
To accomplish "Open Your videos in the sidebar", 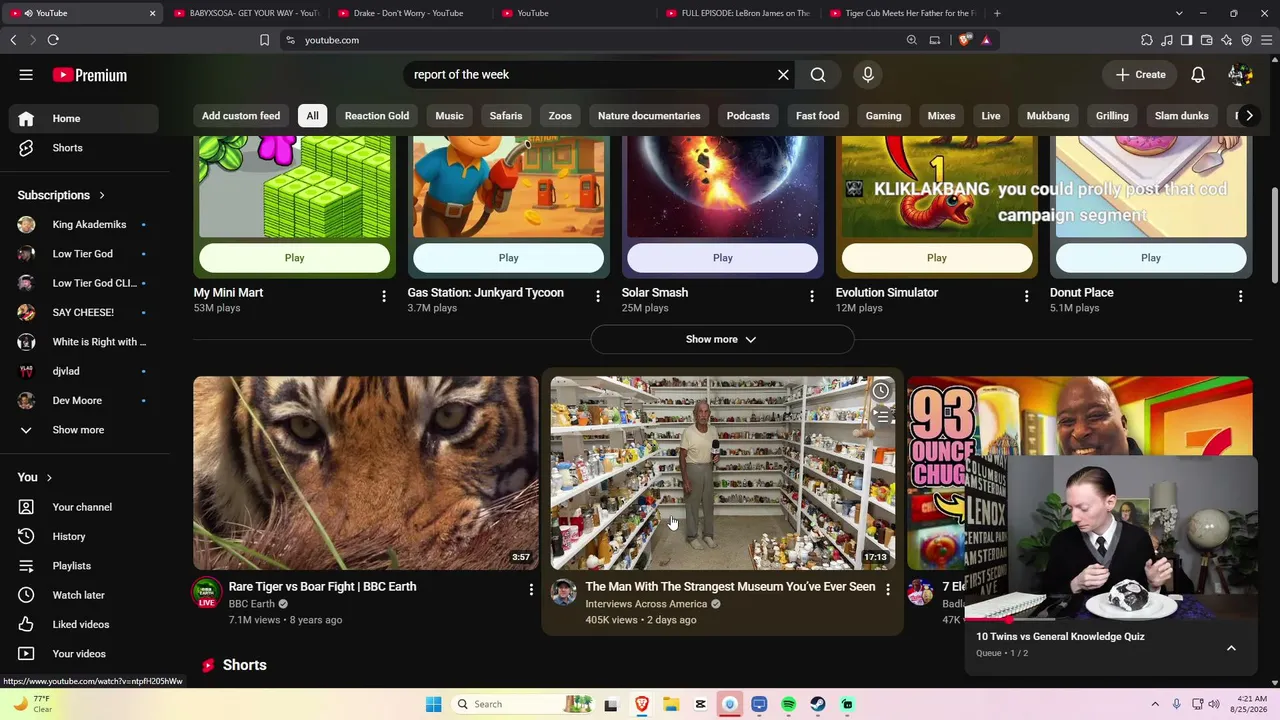I will (84, 654).
